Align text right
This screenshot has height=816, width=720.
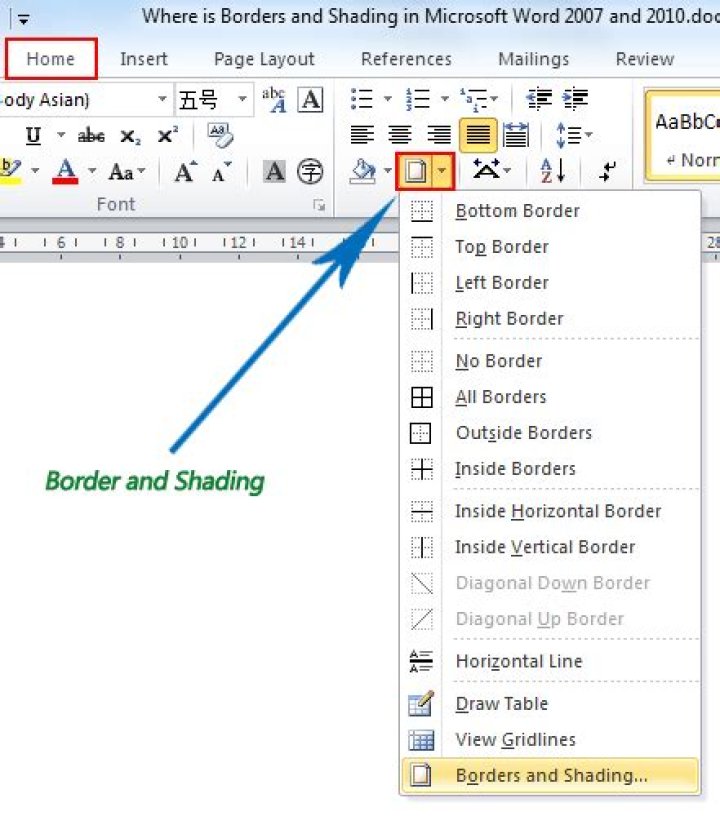pyautogui.click(x=439, y=135)
